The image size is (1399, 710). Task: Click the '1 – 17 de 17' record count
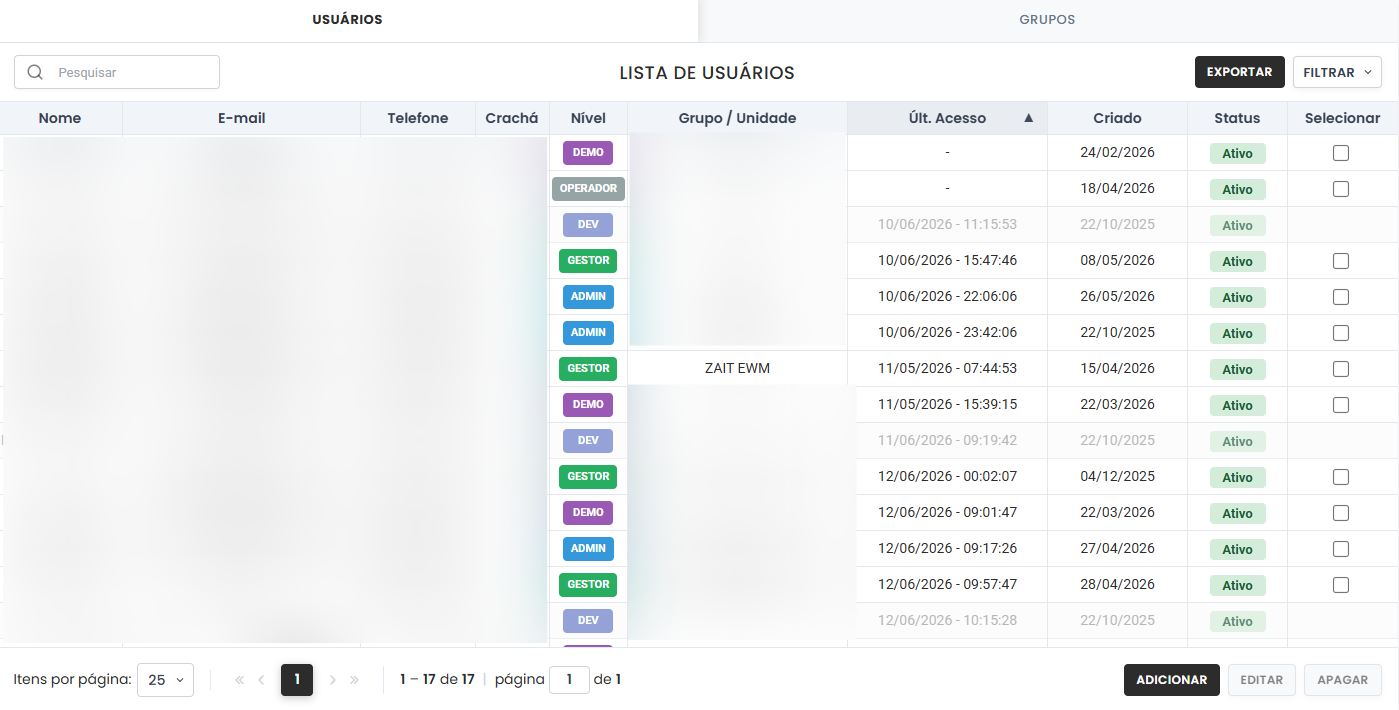point(437,680)
